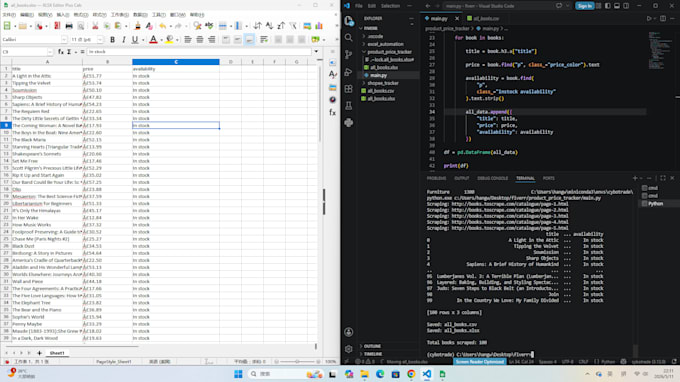This screenshot has height=382, width=680.
Task: Open the Calc sidebar Navigator compass icon
Action: (333, 100)
